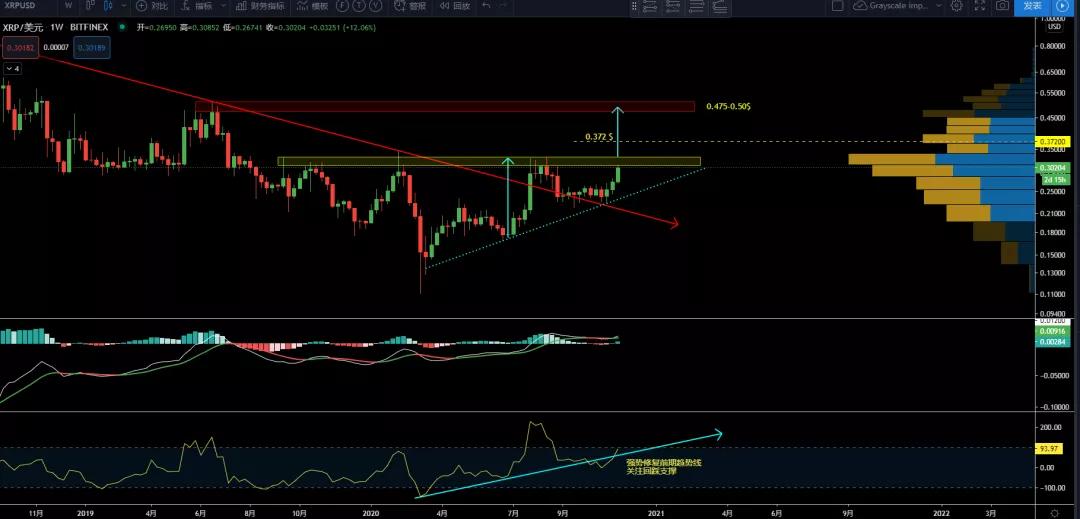Click the red sell price 0.30182 button
1080x519 pixels.
pos(21,47)
